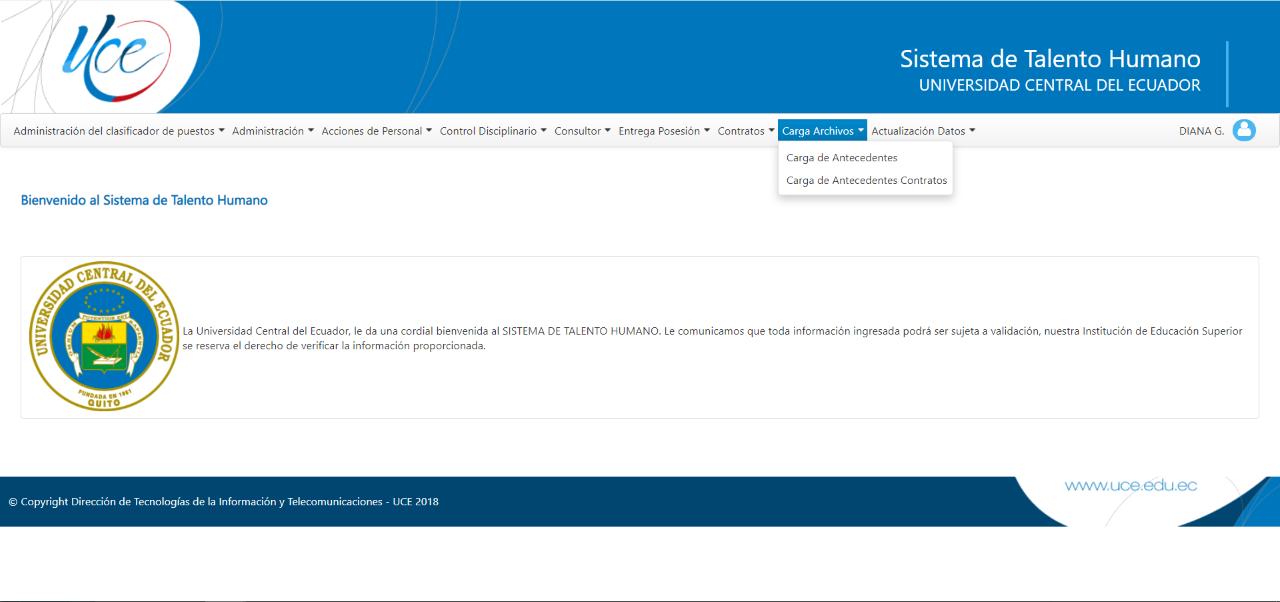The width and height of the screenshot is (1280, 602).
Task: Click the welcome paragraph about SISTEMA DE TALENTO HUMANO
Action: [x=713, y=338]
